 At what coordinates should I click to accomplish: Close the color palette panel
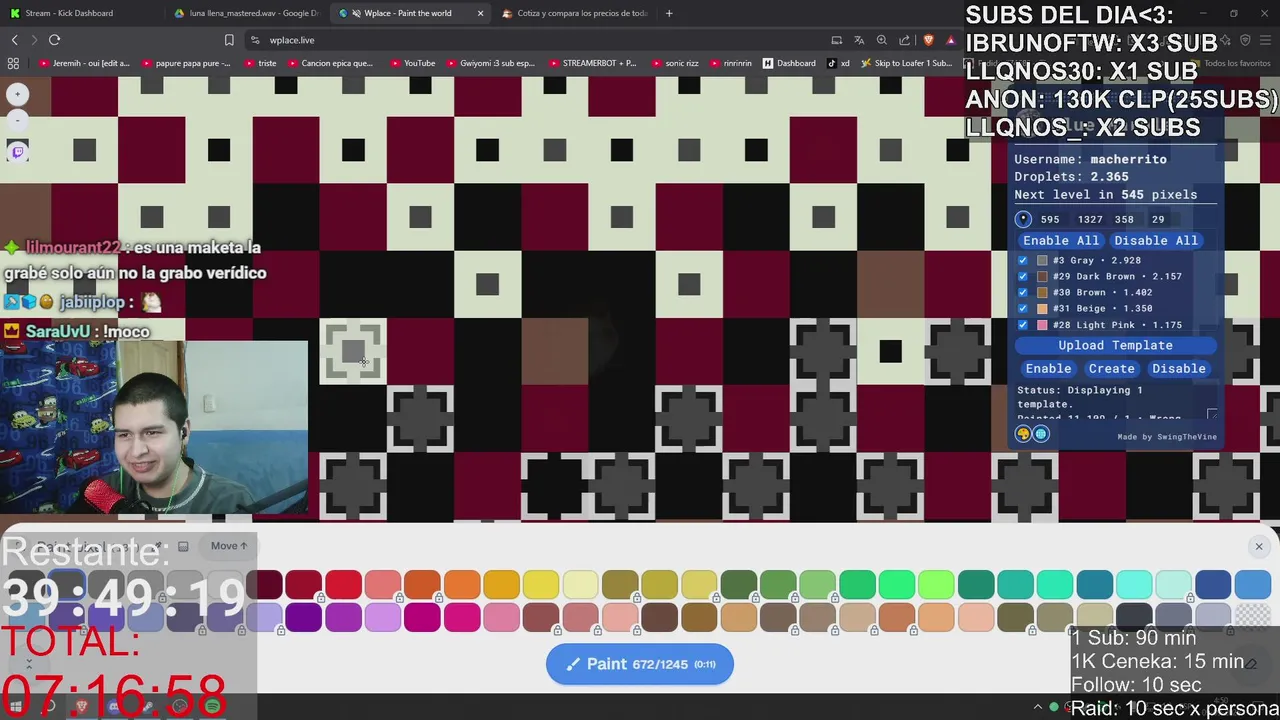pyautogui.click(x=1259, y=546)
